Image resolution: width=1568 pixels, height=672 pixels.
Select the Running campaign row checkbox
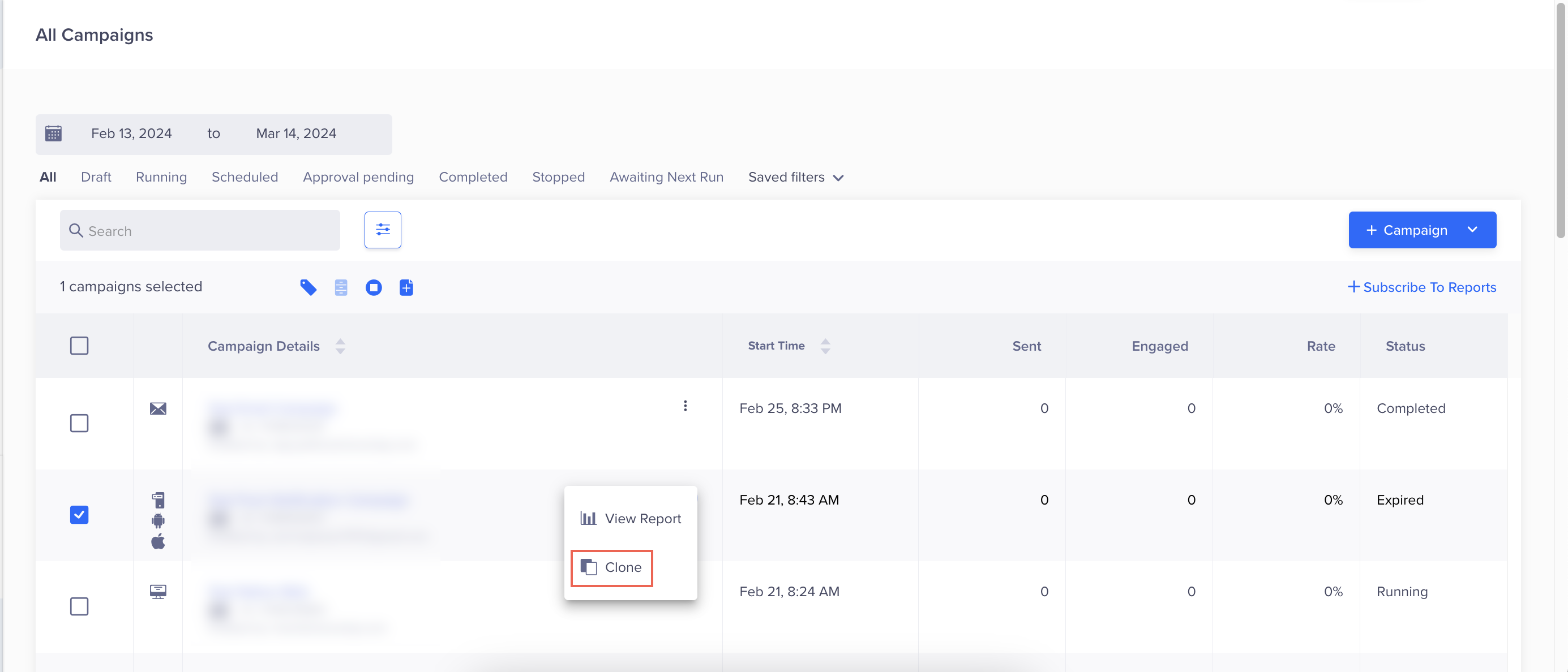coord(79,606)
